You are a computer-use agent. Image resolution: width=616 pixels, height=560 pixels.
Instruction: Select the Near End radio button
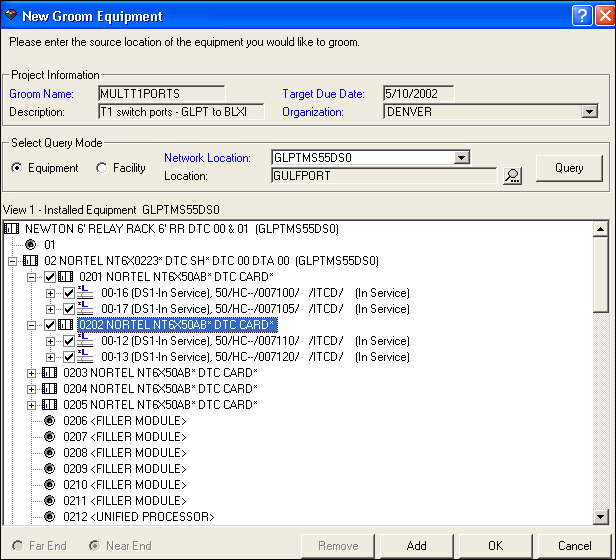(94, 546)
